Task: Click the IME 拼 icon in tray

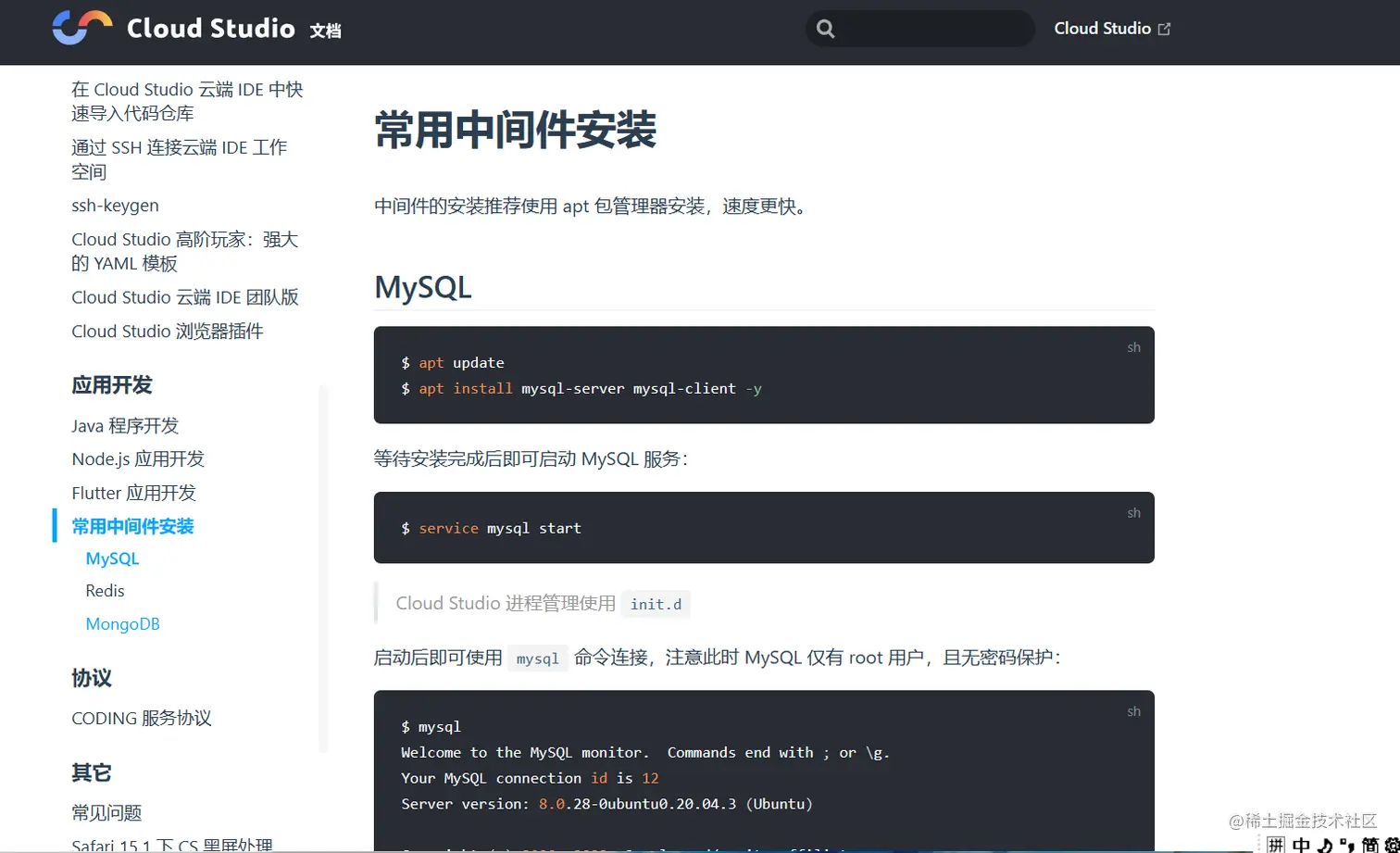Action: pyautogui.click(x=1276, y=845)
